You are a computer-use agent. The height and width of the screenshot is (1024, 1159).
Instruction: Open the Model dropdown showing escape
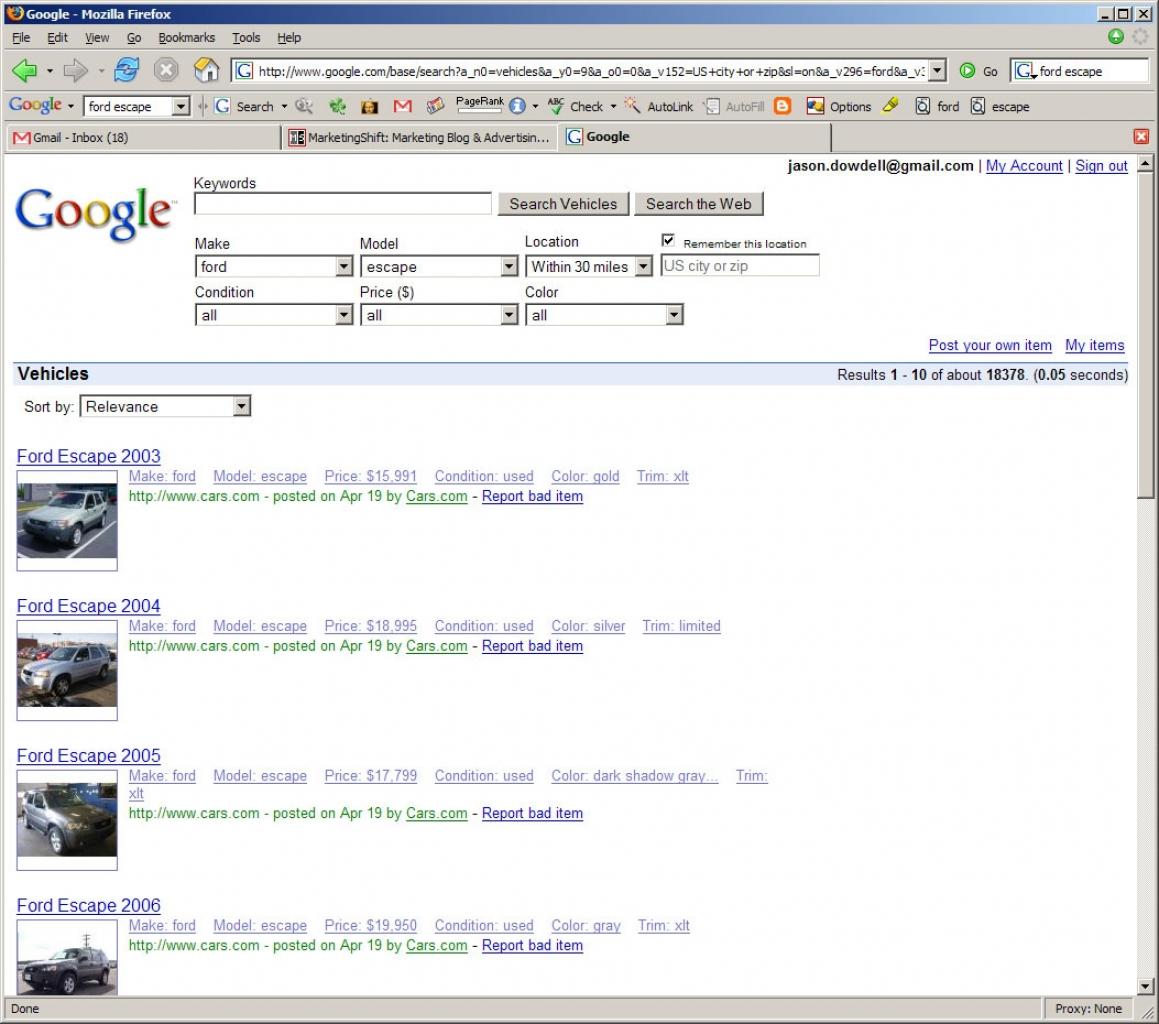point(439,266)
